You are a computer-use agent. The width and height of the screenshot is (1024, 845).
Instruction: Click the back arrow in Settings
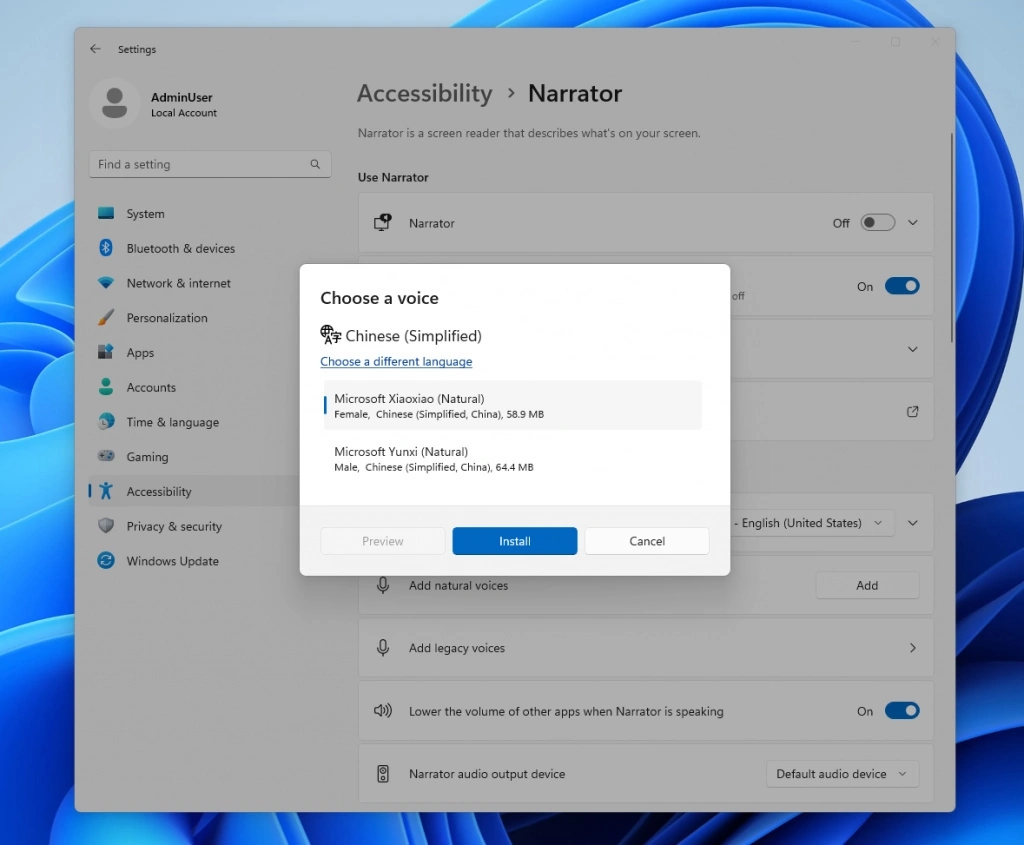95,48
